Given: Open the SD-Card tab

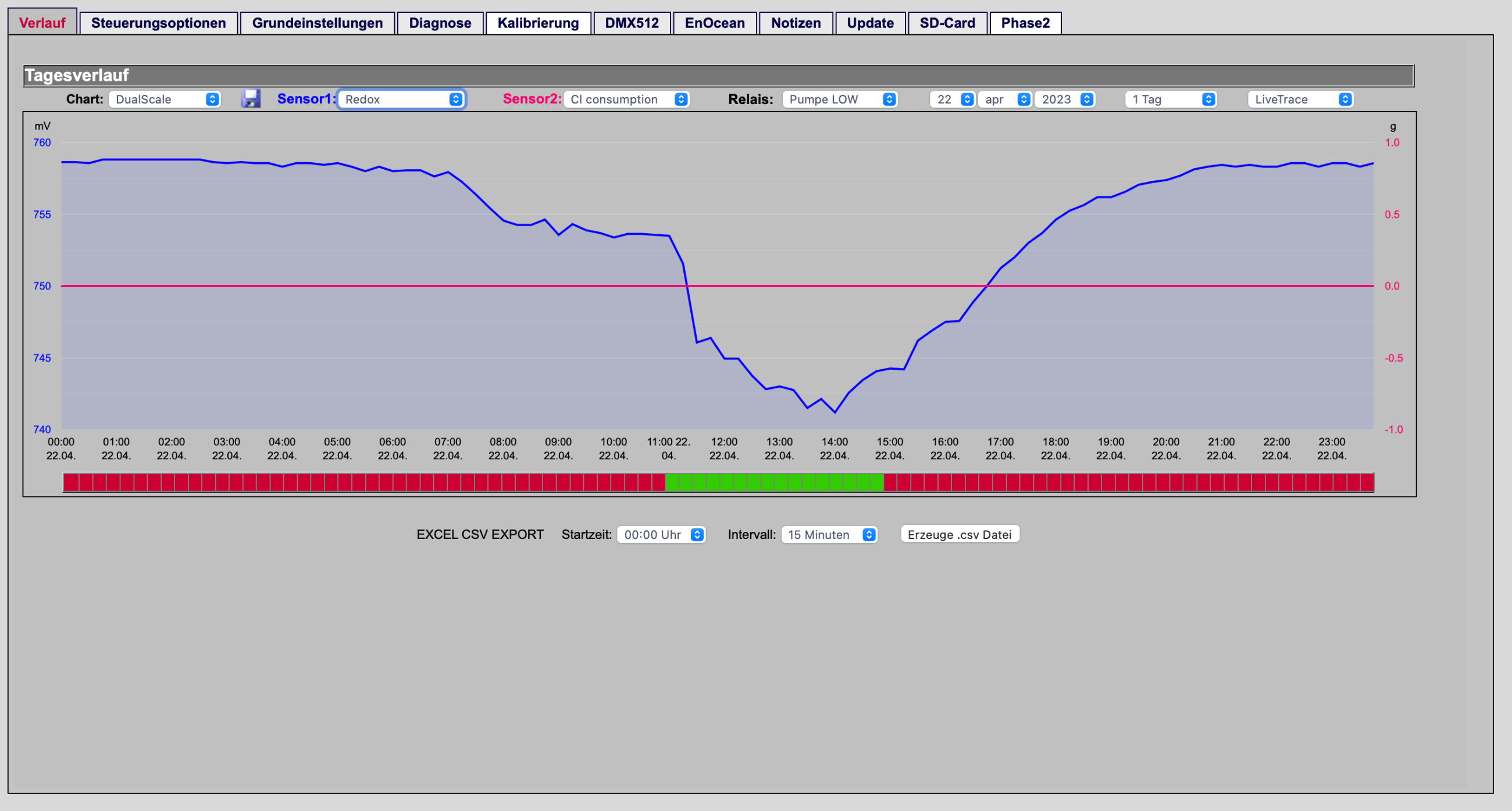Looking at the screenshot, I should [947, 23].
